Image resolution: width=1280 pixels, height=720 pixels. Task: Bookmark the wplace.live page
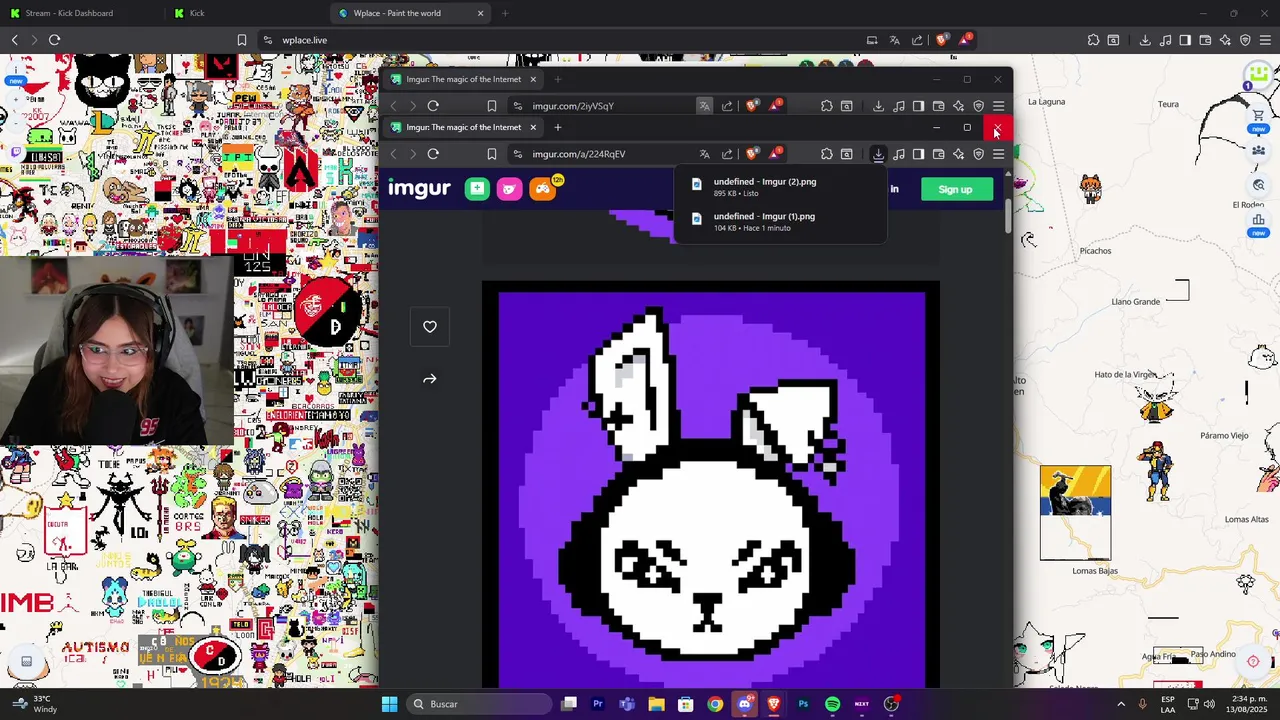click(x=241, y=40)
